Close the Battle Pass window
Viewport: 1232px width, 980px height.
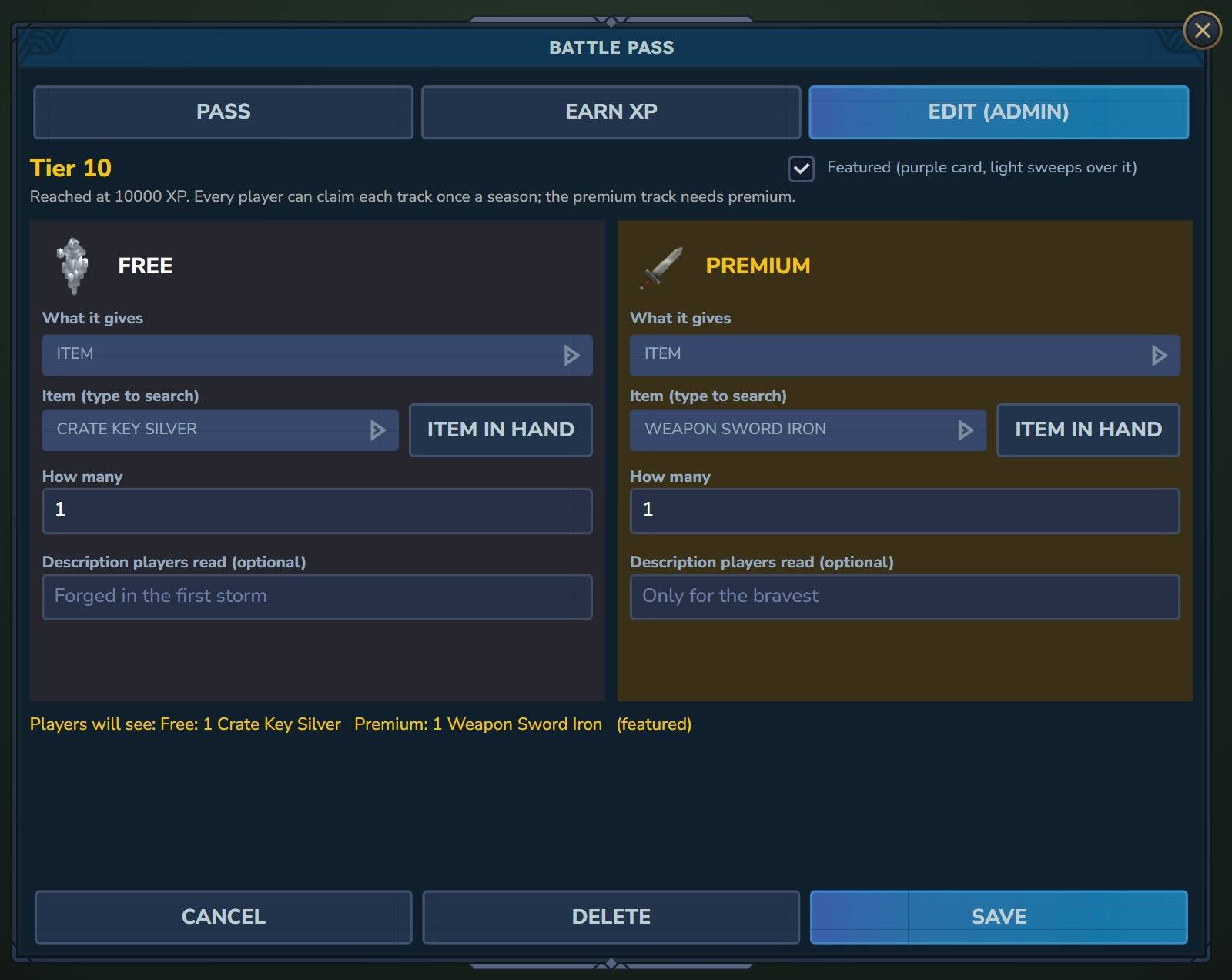tap(1202, 31)
